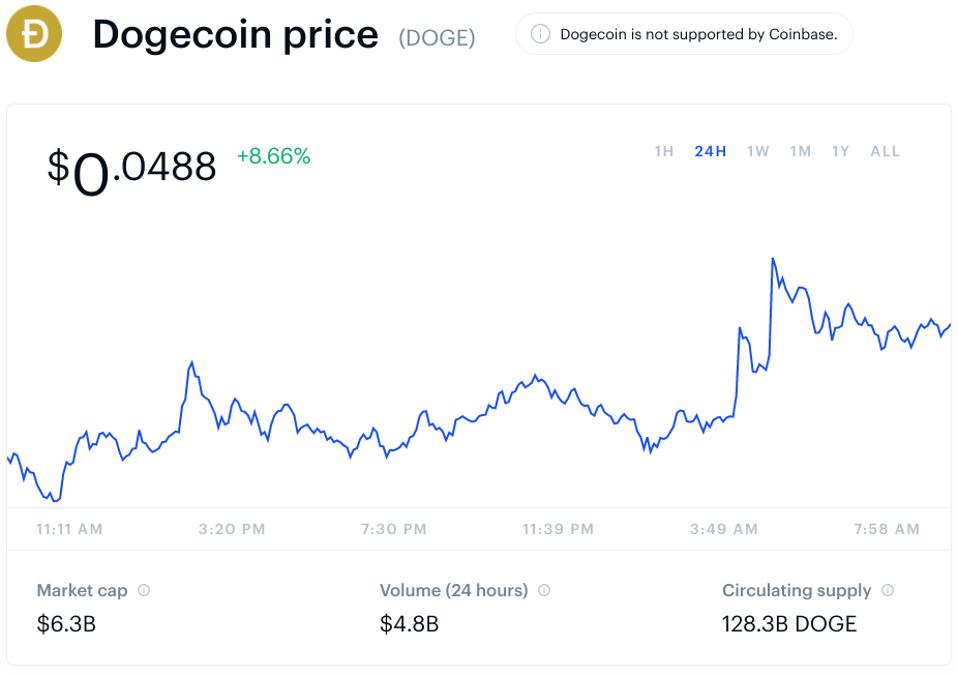Click the 3:49 AM time axis label
The height and width of the screenshot is (676, 958).
(723, 529)
